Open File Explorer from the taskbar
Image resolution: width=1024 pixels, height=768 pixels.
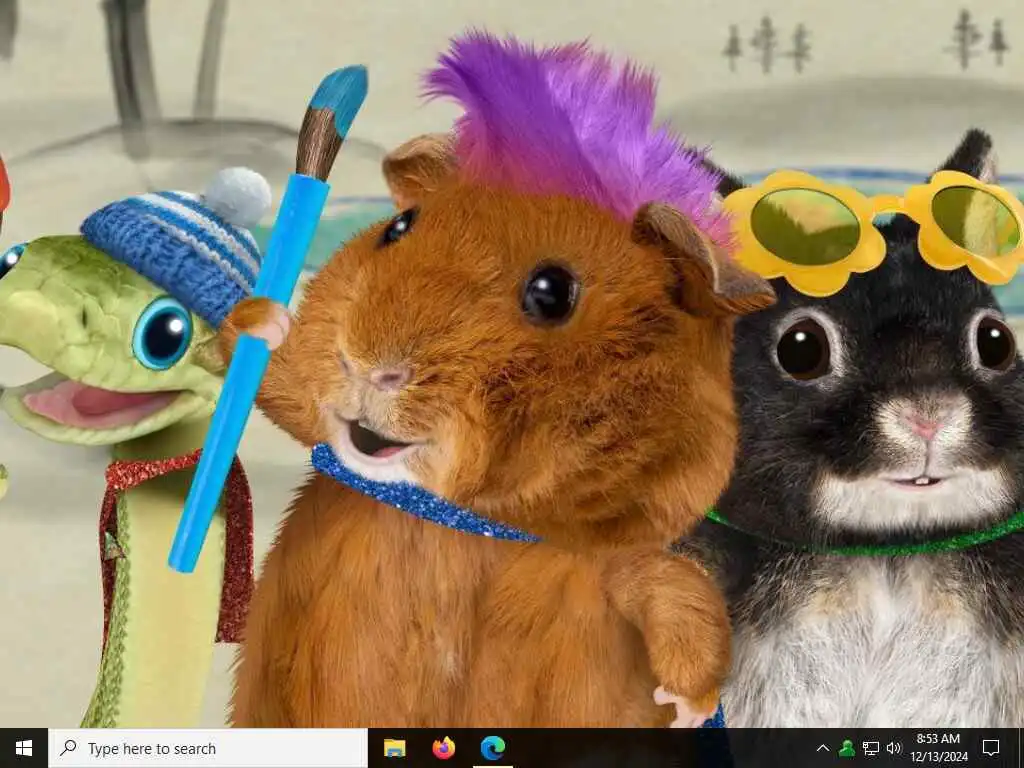[x=394, y=748]
